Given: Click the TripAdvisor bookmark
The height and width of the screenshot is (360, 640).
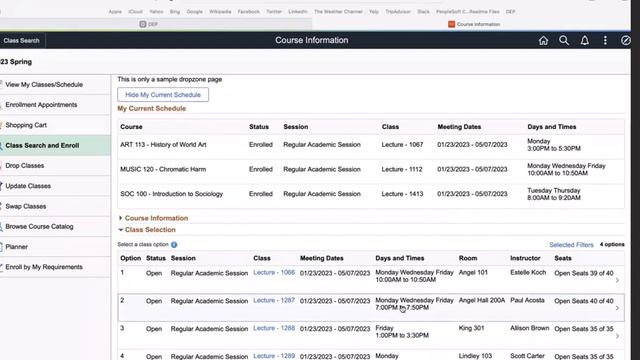Looking at the screenshot, I should [398, 12].
